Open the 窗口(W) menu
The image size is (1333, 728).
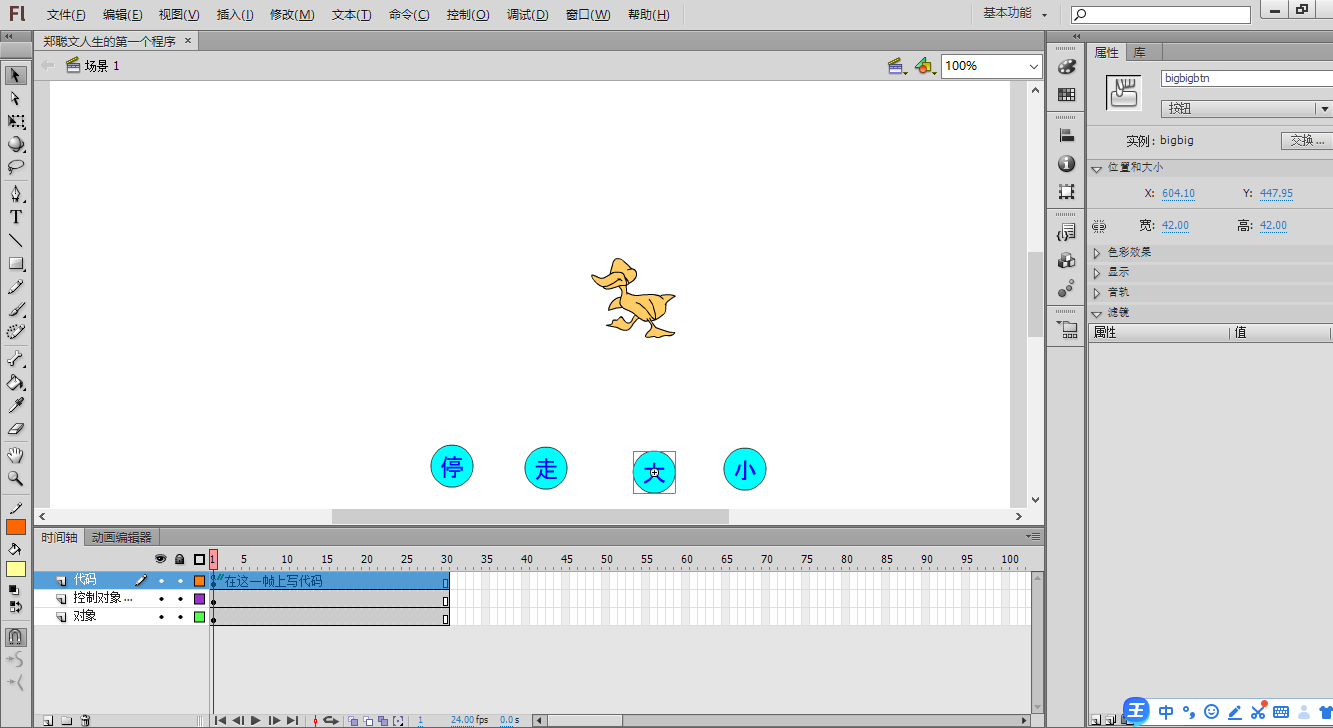click(588, 15)
